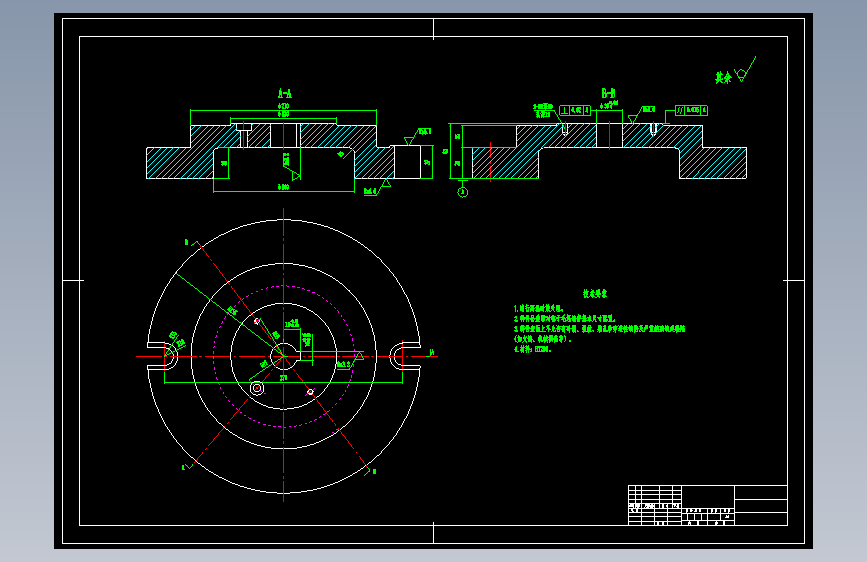Click the perpendicularity tolerance frame in B-B
This screenshot has width=867, height=562.
[x=574, y=110]
